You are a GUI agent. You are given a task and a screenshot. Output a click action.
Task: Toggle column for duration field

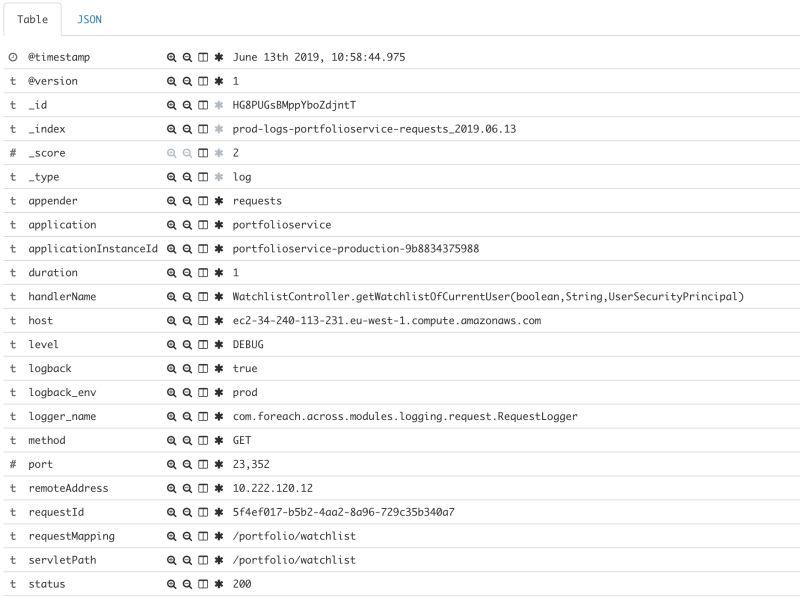(x=203, y=272)
